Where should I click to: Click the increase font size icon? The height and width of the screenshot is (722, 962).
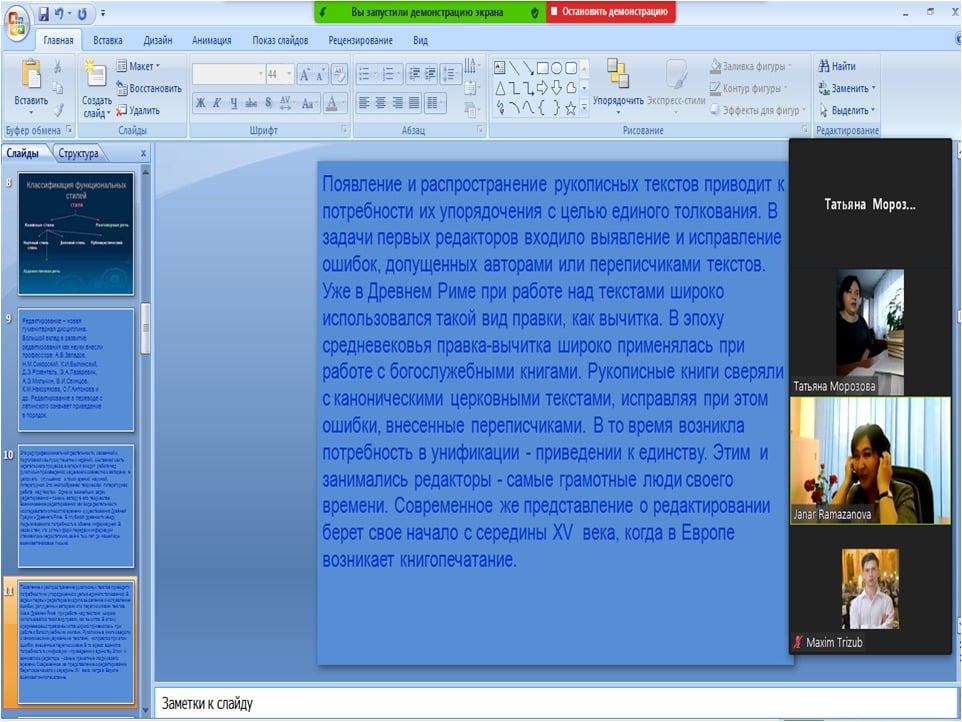pos(304,75)
